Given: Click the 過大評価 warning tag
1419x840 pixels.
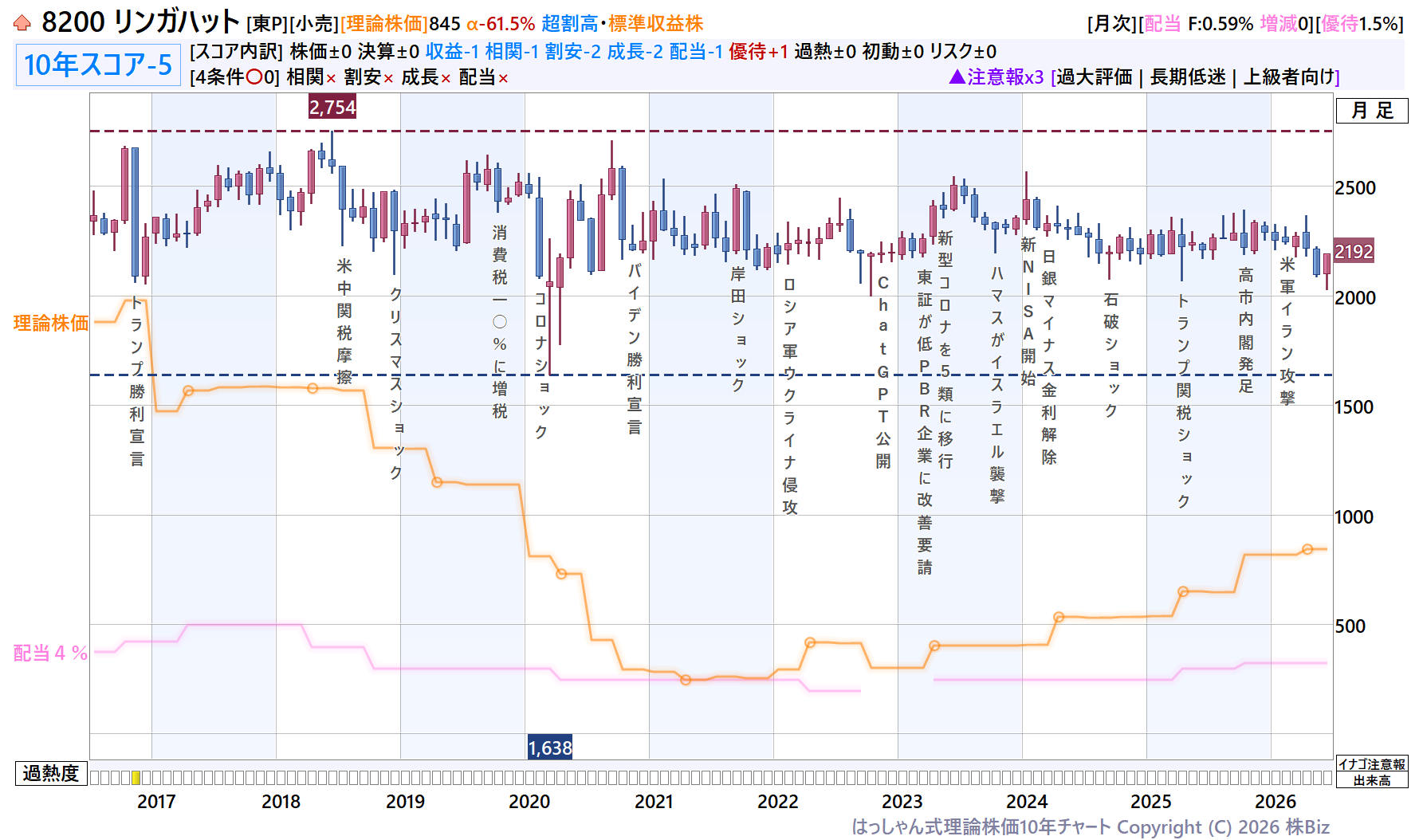Looking at the screenshot, I should 1095,77.
